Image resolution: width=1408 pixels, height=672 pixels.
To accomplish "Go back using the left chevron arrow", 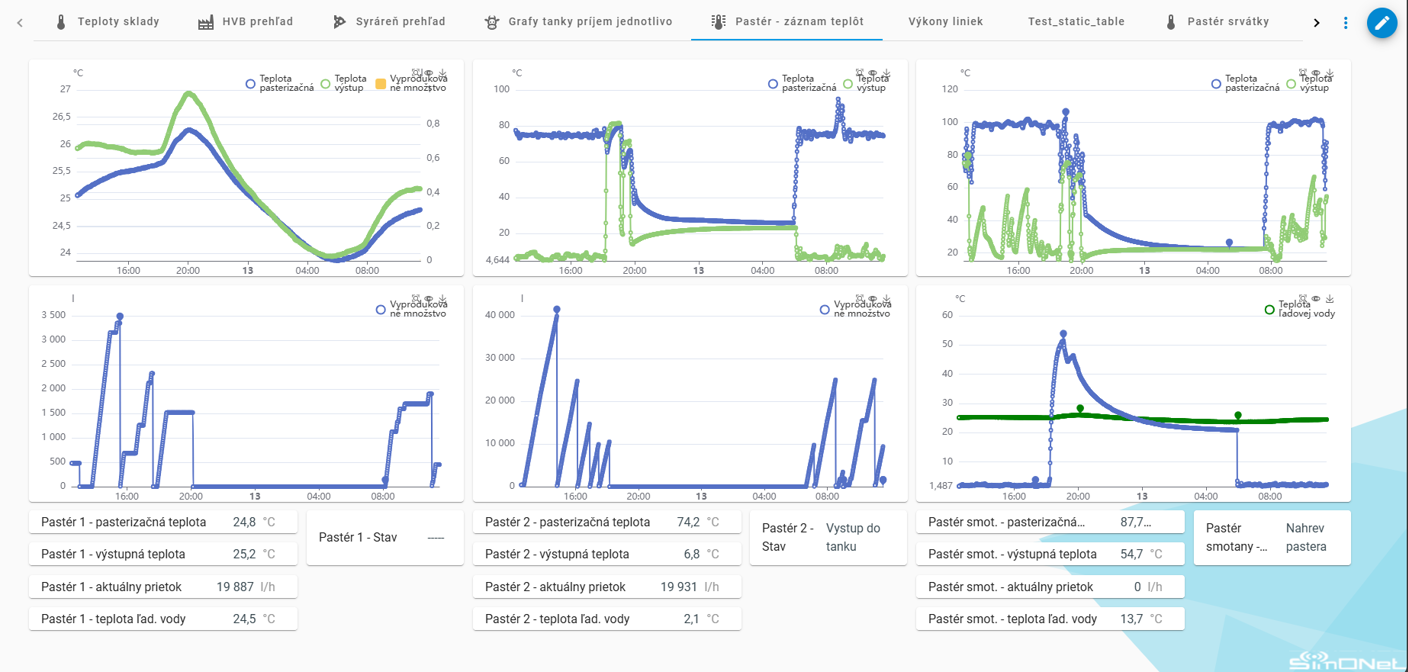I will tap(20, 22).
